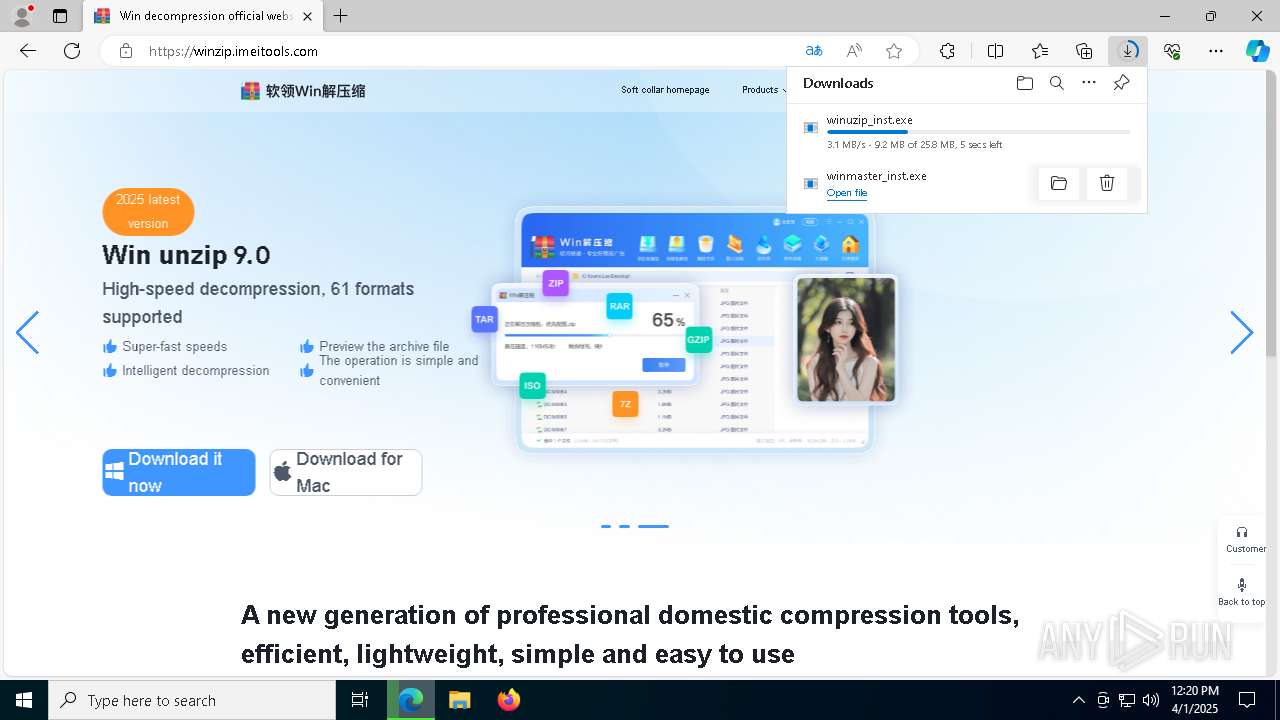Open the notification center icon
The height and width of the screenshot is (720, 1280).
[1247, 700]
